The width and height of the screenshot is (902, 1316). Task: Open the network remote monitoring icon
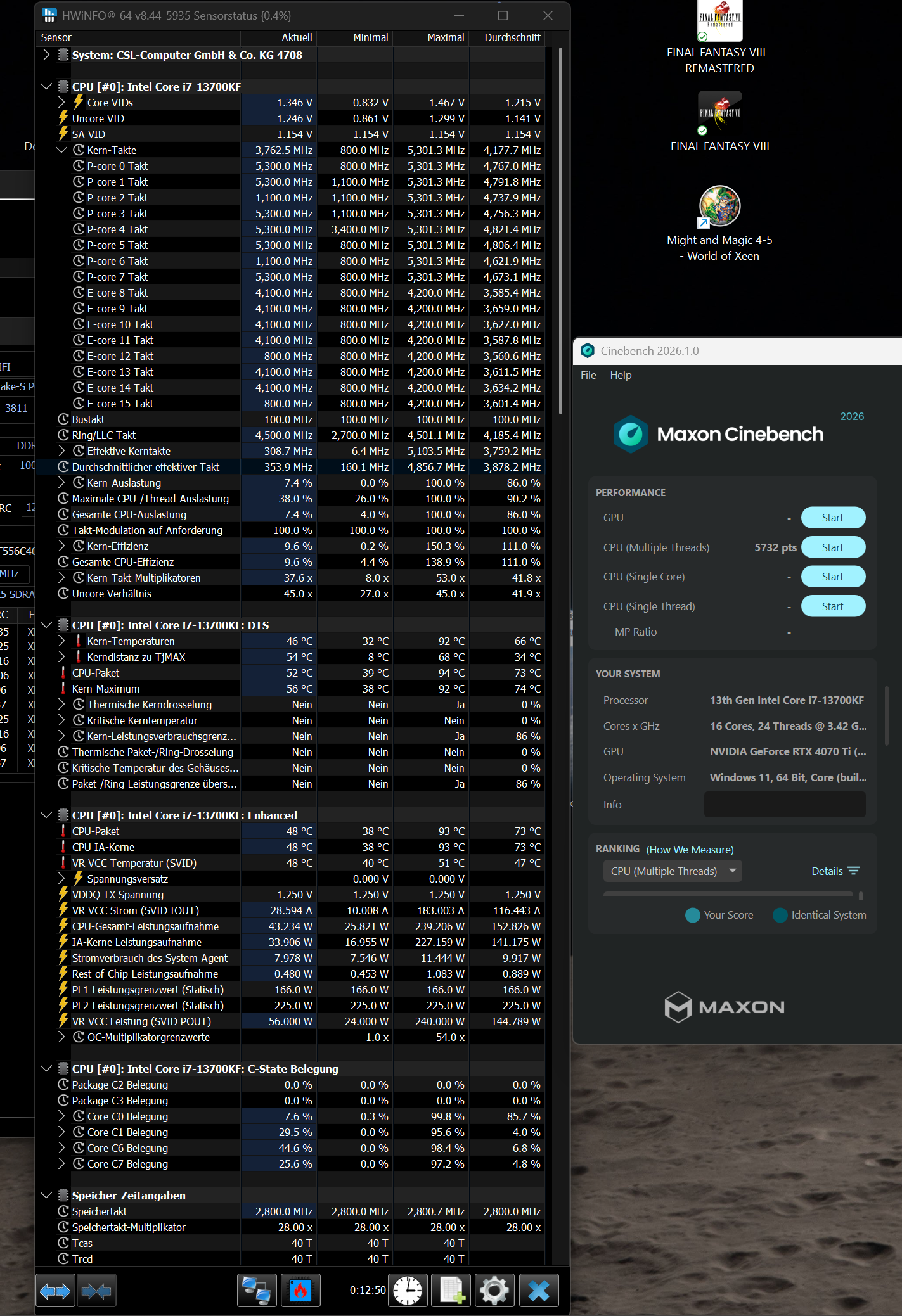click(257, 1291)
